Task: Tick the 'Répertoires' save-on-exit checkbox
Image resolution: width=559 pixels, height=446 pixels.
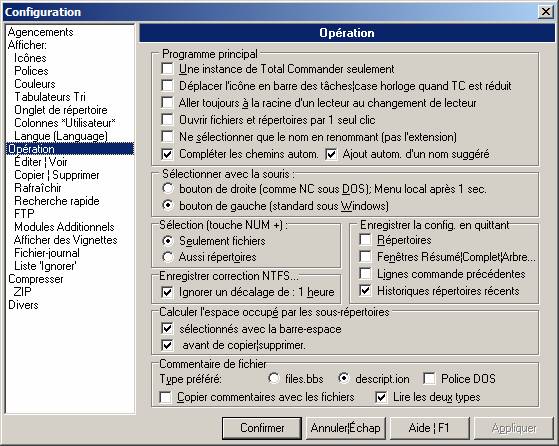Action: [x=365, y=240]
